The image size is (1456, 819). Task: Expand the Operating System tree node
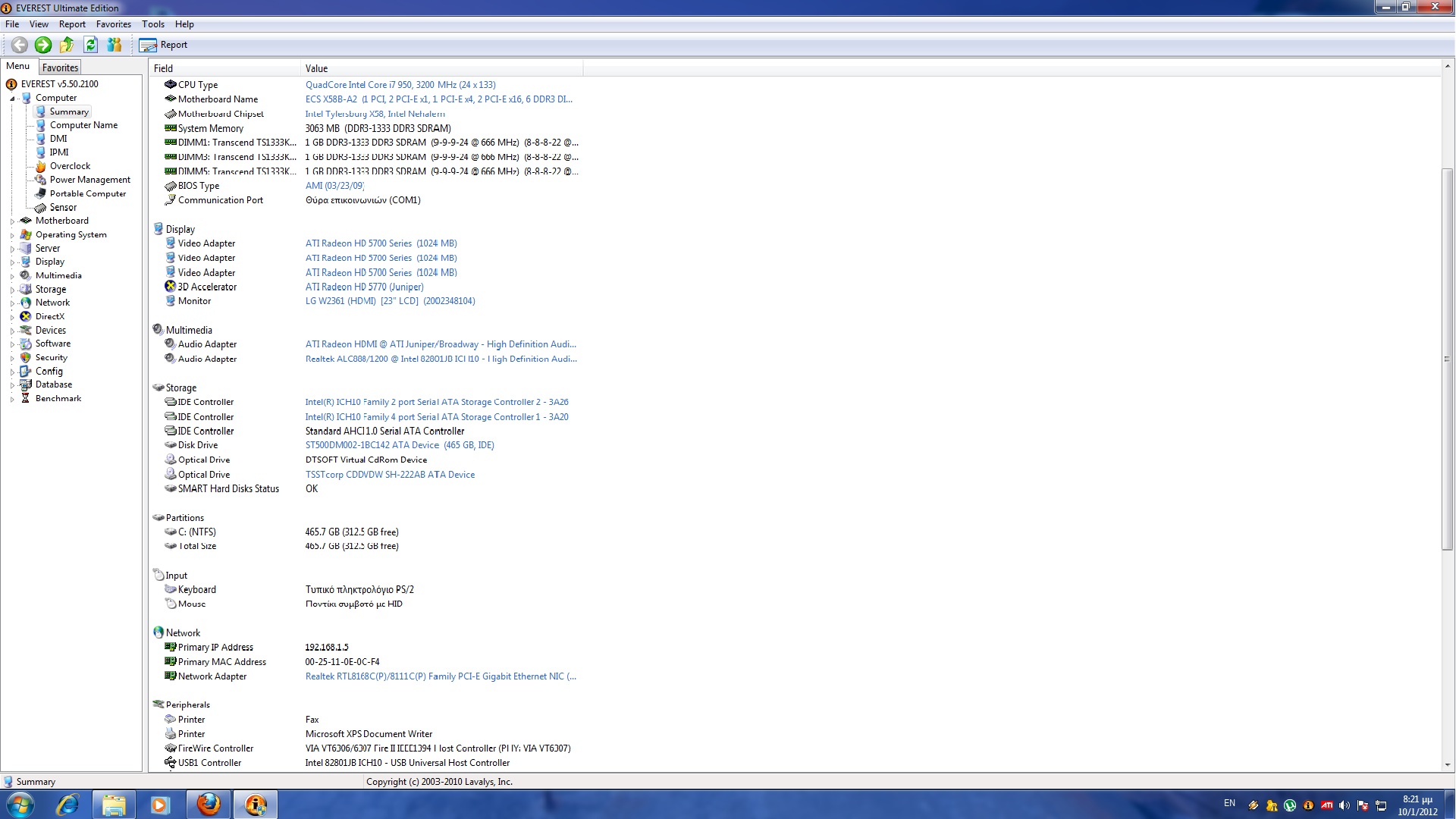12,235
